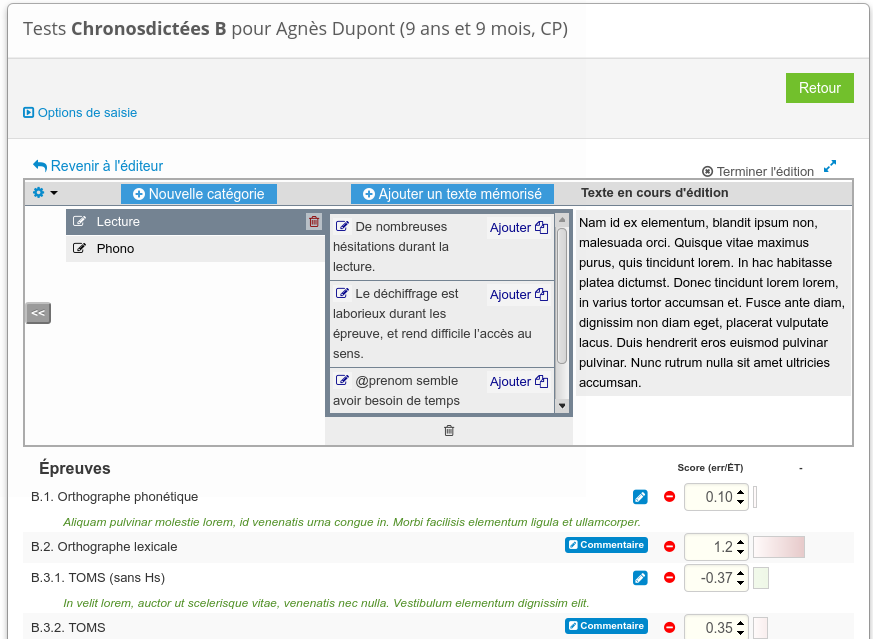Add 'De nombreuses hésitations' text via Ajouter
The width and height of the screenshot is (873, 639).
[519, 228]
